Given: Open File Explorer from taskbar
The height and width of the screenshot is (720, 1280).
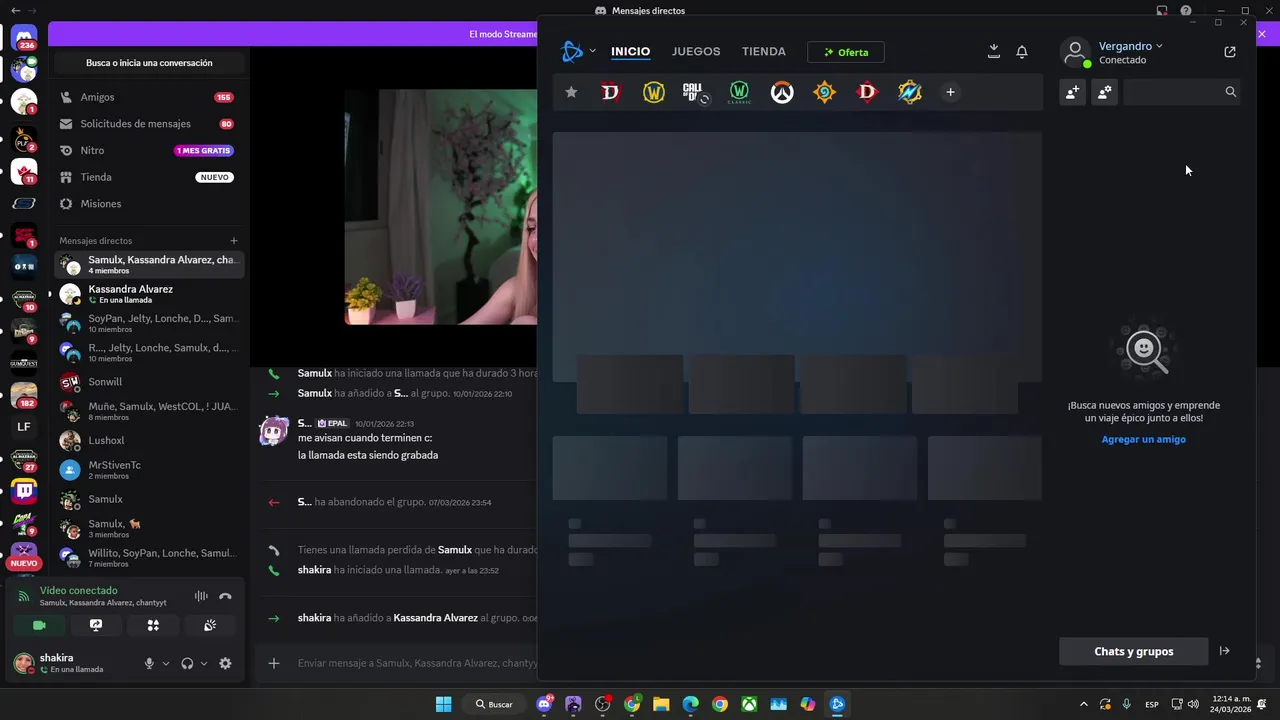Looking at the screenshot, I should click(x=661, y=704).
